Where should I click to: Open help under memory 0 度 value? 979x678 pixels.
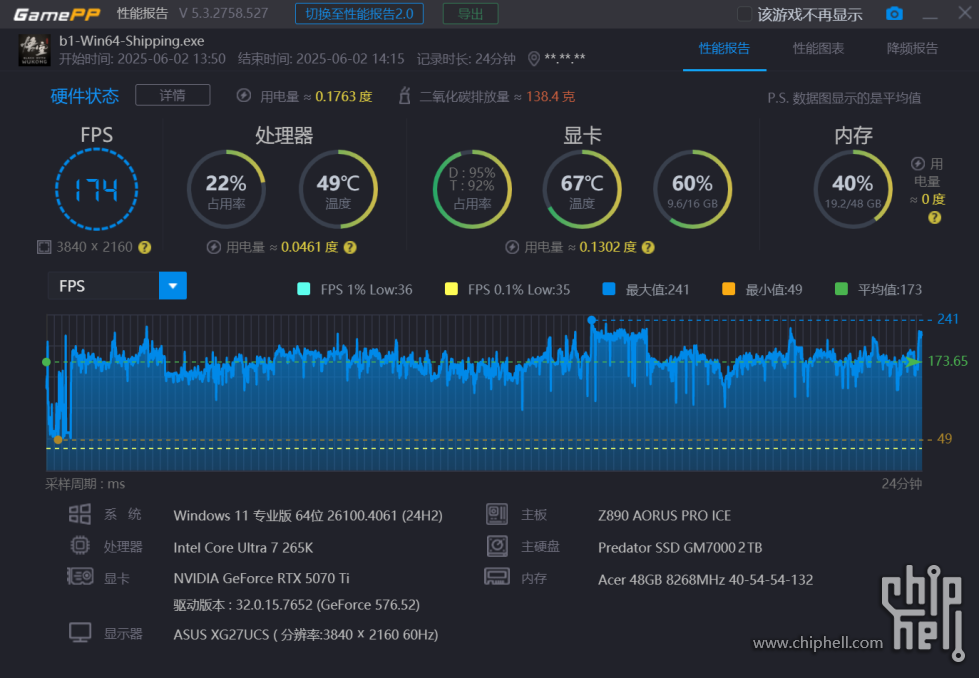point(935,217)
